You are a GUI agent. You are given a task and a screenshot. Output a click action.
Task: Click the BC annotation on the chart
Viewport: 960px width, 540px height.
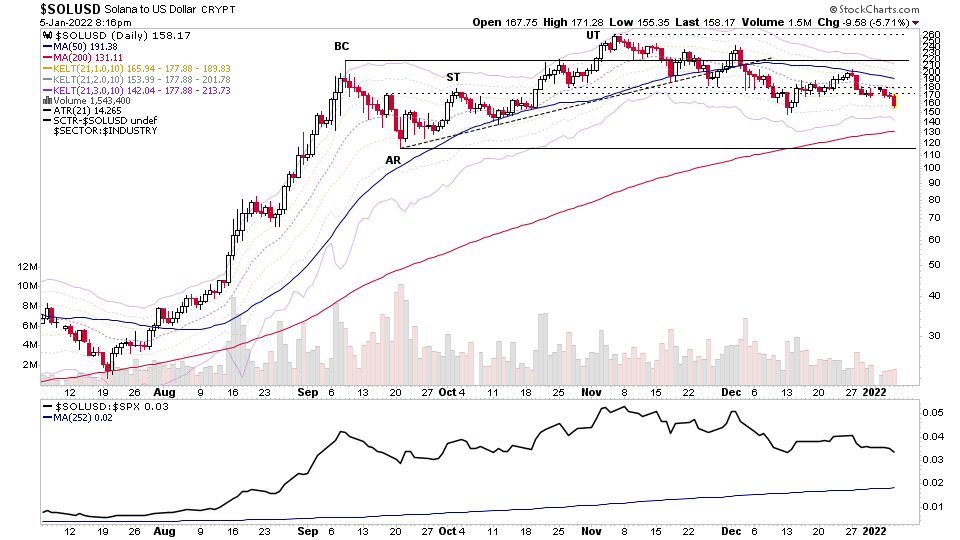coord(342,47)
